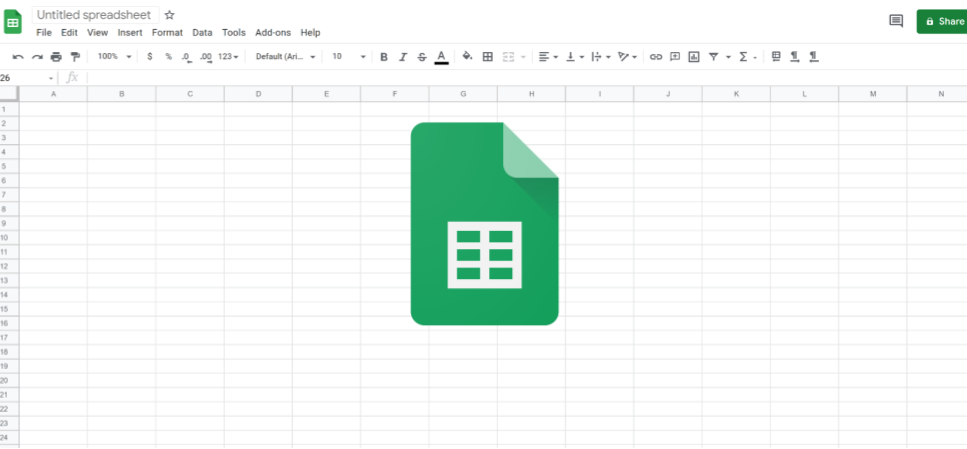Toggle italic formatting
The width and height of the screenshot is (967, 449).
coord(403,57)
